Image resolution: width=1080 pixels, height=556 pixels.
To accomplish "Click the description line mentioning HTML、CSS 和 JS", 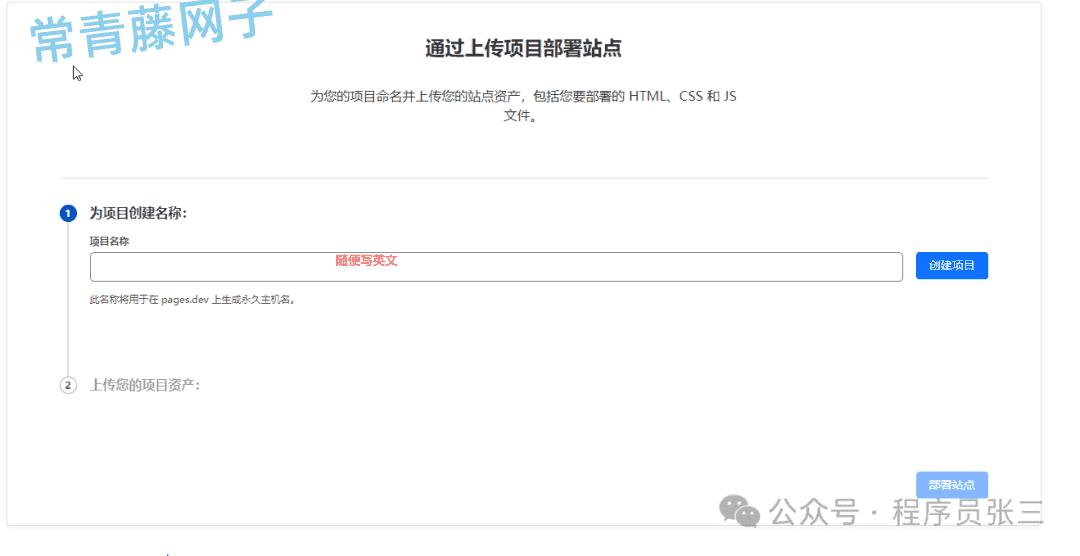I will click(x=523, y=97).
